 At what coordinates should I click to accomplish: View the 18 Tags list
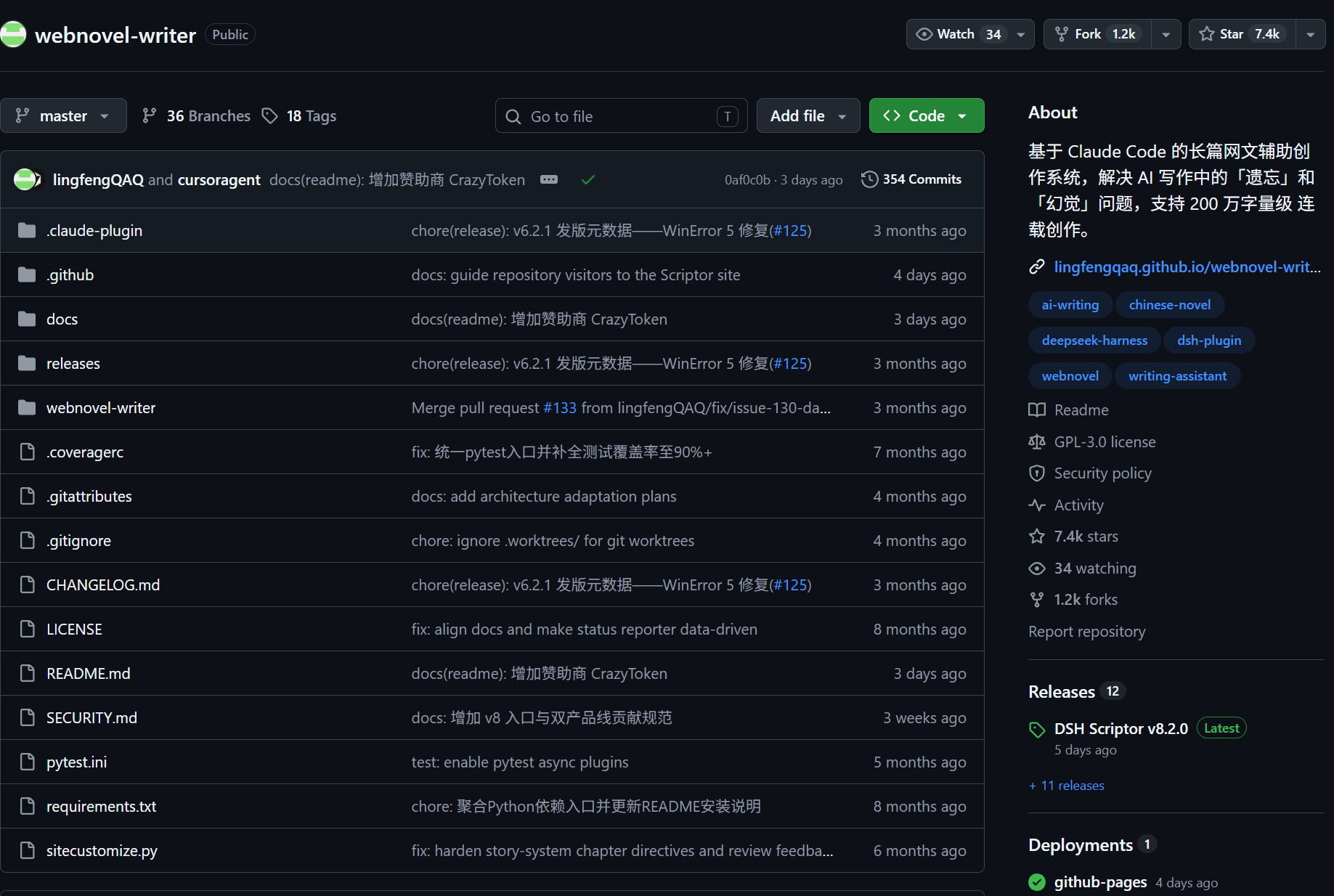[x=299, y=116]
